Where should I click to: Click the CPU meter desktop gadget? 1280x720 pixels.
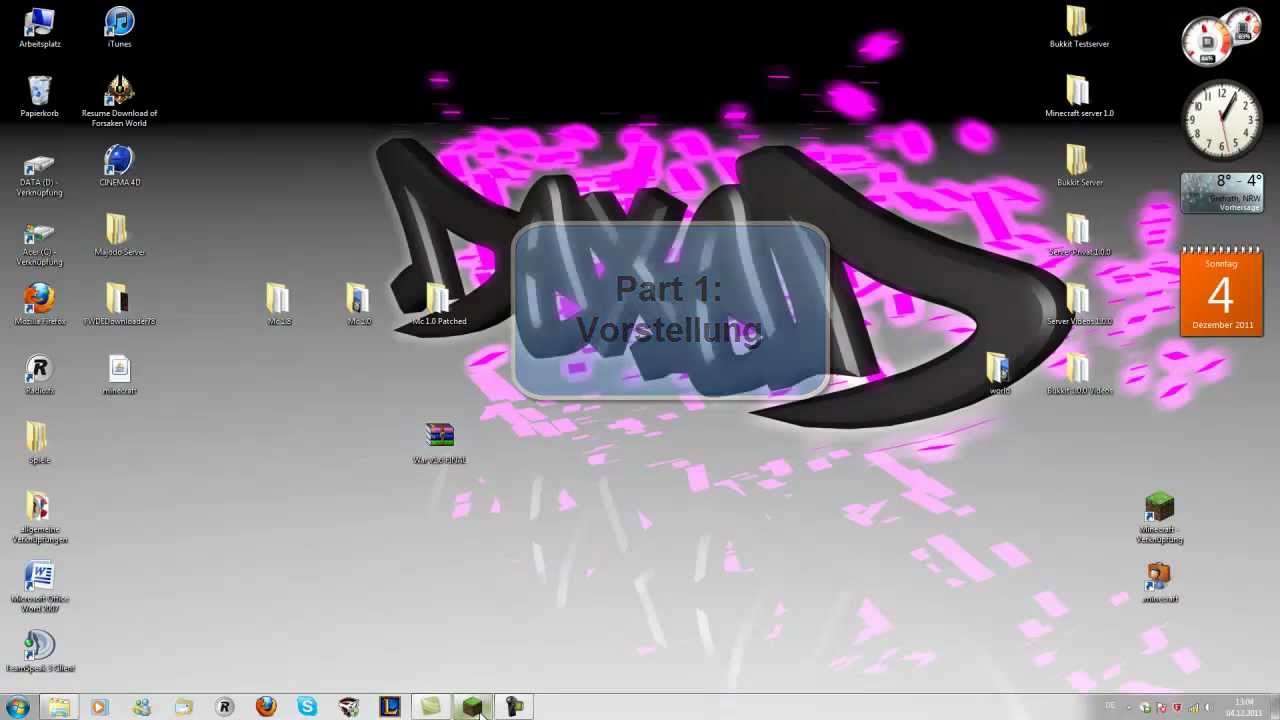1220,38
